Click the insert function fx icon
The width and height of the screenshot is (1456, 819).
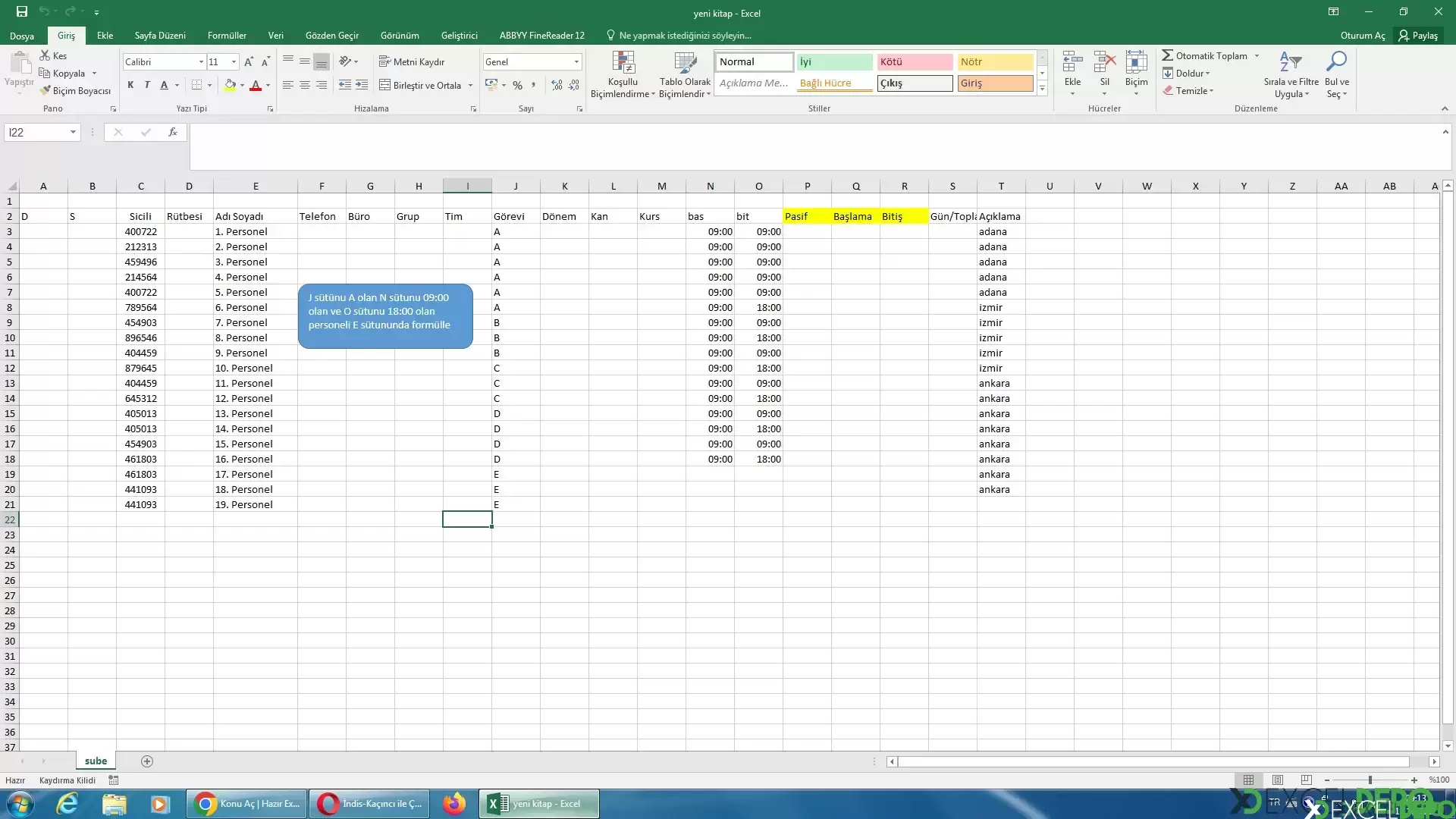173,132
